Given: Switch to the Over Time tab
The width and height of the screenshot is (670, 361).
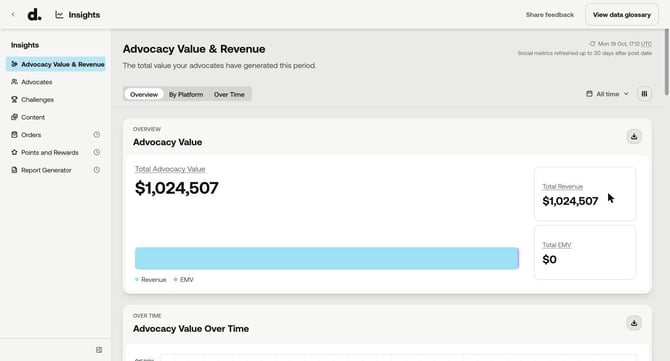Looking at the screenshot, I should [229, 94].
